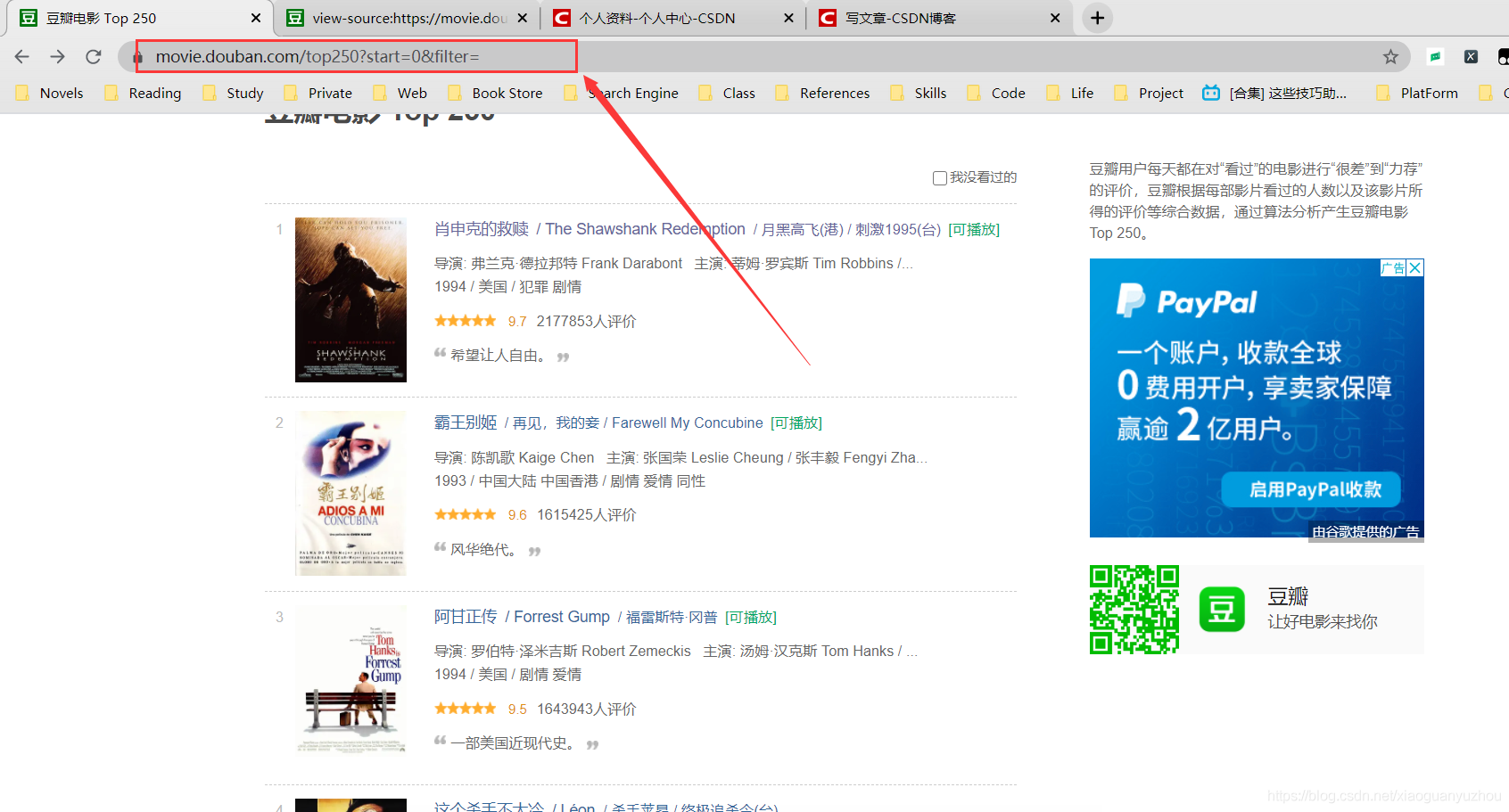This screenshot has height=812, width=1509.
Task: Open the [合集] 这些技巧助 bookmark
Action: point(1275,93)
